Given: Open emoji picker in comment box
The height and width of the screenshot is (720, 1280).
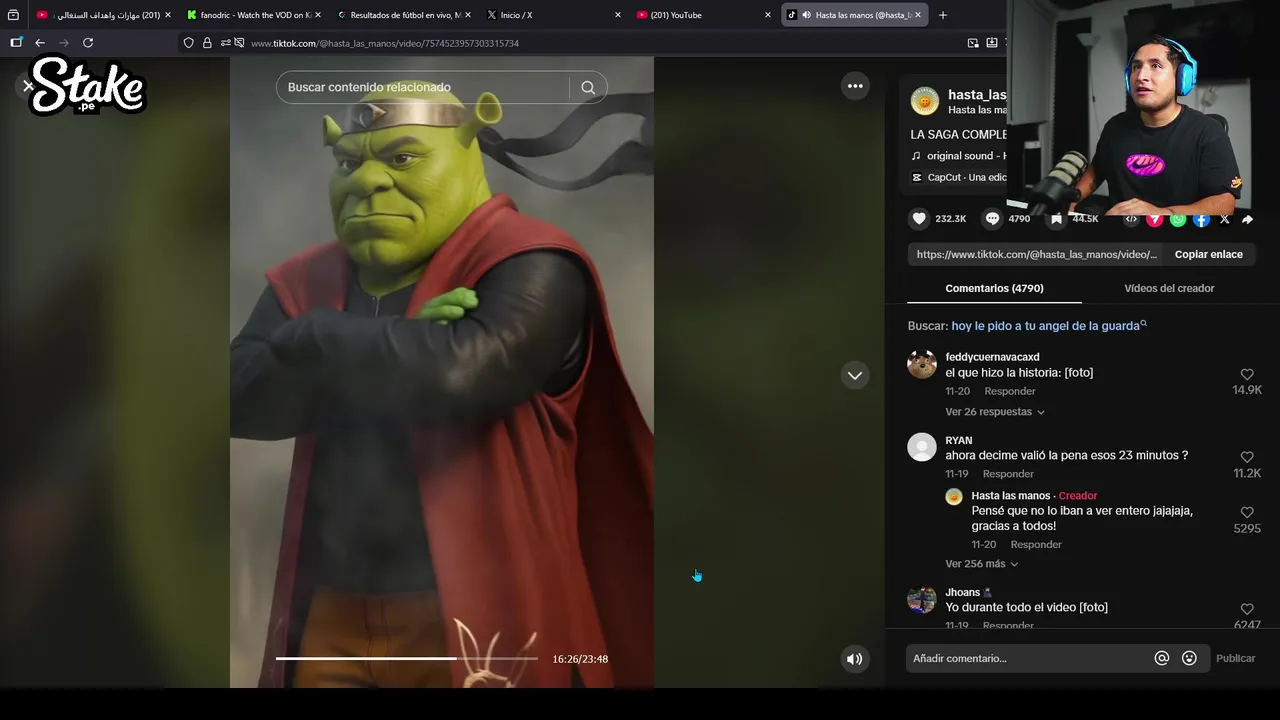Looking at the screenshot, I should pos(1189,658).
